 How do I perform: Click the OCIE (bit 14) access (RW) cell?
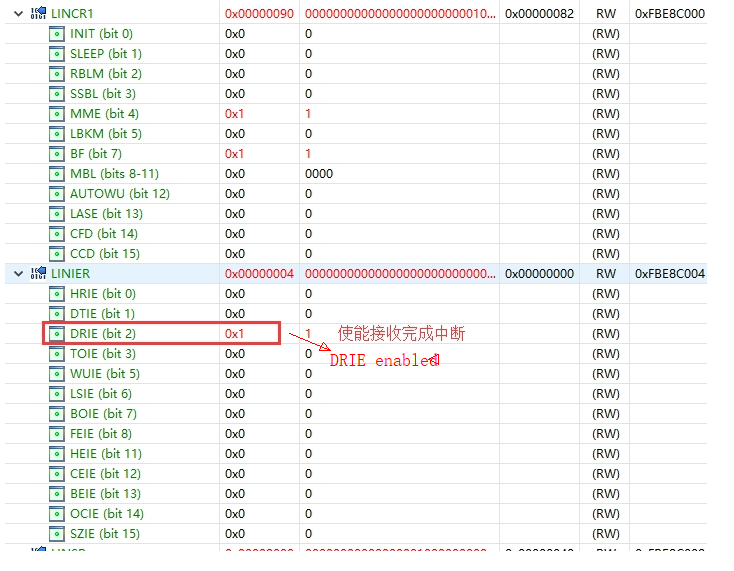pyautogui.click(x=606, y=514)
